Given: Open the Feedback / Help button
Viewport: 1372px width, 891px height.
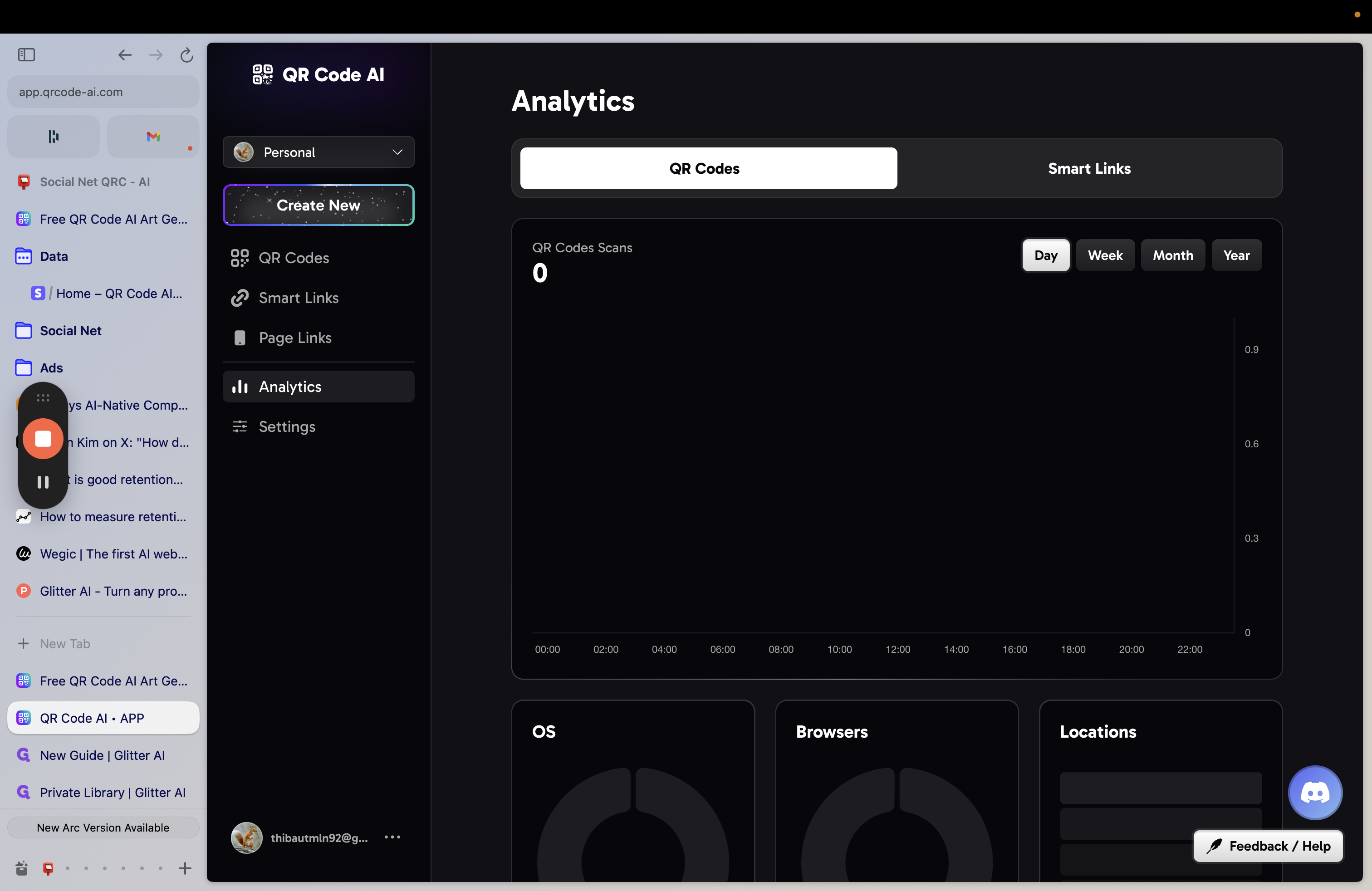Looking at the screenshot, I should (x=1268, y=846).
